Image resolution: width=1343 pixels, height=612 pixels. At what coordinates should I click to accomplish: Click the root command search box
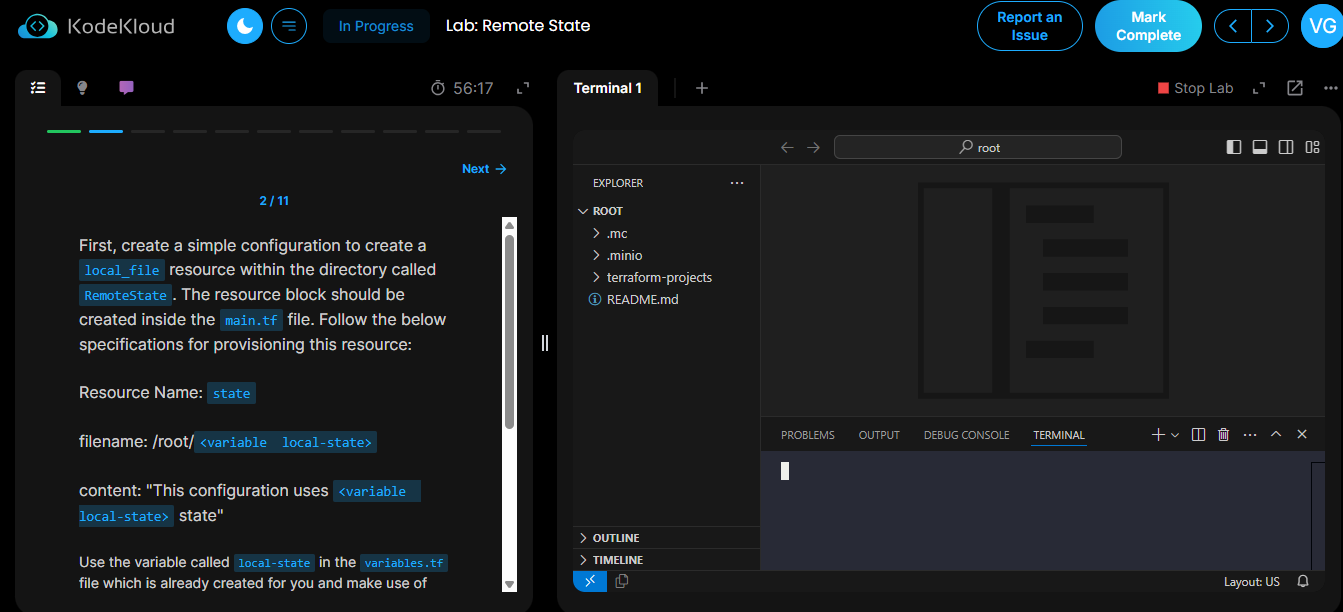click(978, 147)
